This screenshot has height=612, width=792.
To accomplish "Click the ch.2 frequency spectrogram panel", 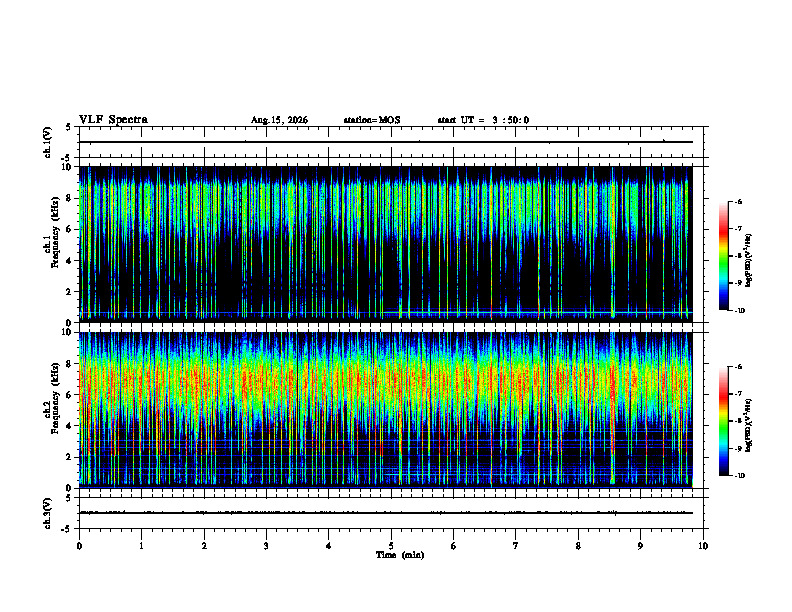I will click(386, 410).
